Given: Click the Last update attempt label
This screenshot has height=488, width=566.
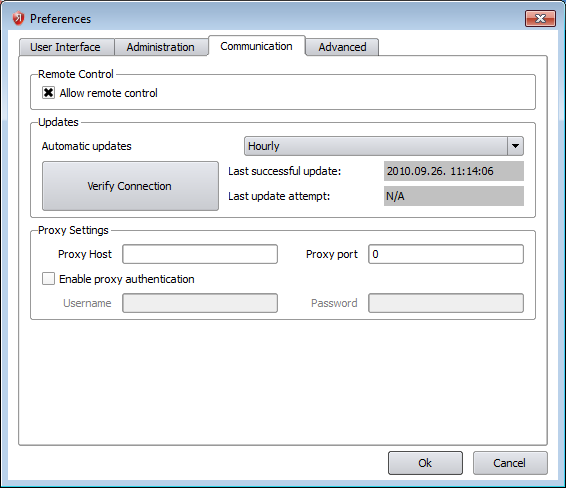Looking at the screenshot, I should [x=279, y=196].
